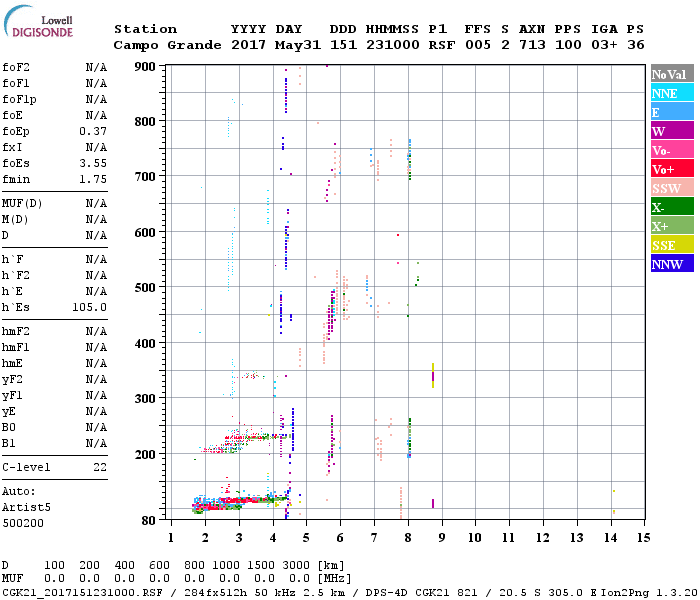
Task: Click the 900 km axis label
Action: pos(145,67)
